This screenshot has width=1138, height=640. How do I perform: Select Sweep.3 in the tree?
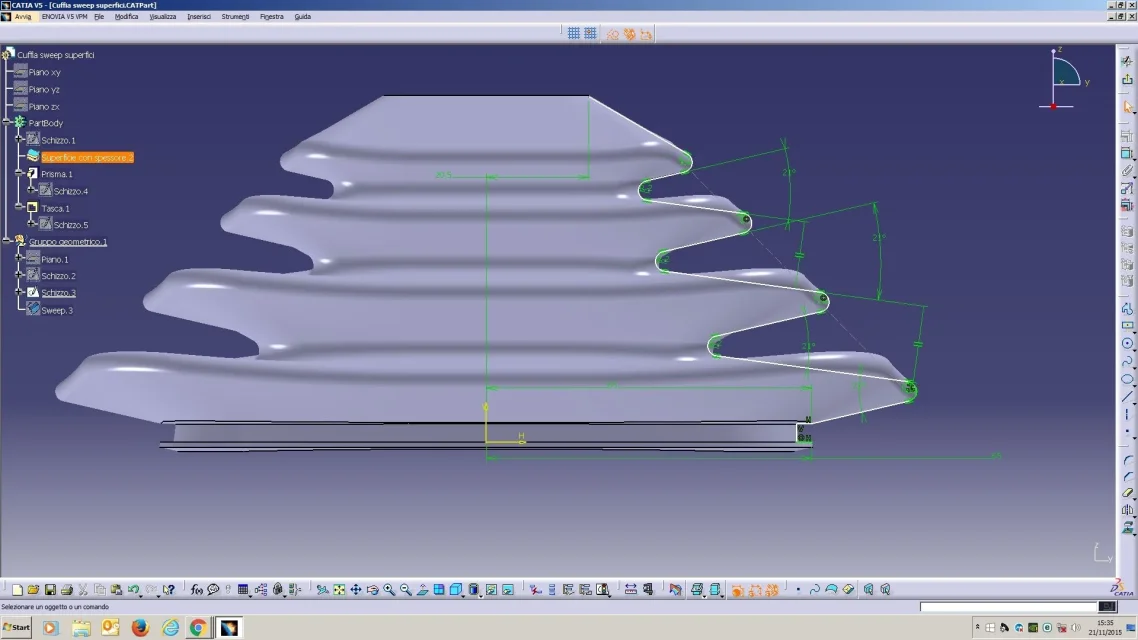pos(57,311)
